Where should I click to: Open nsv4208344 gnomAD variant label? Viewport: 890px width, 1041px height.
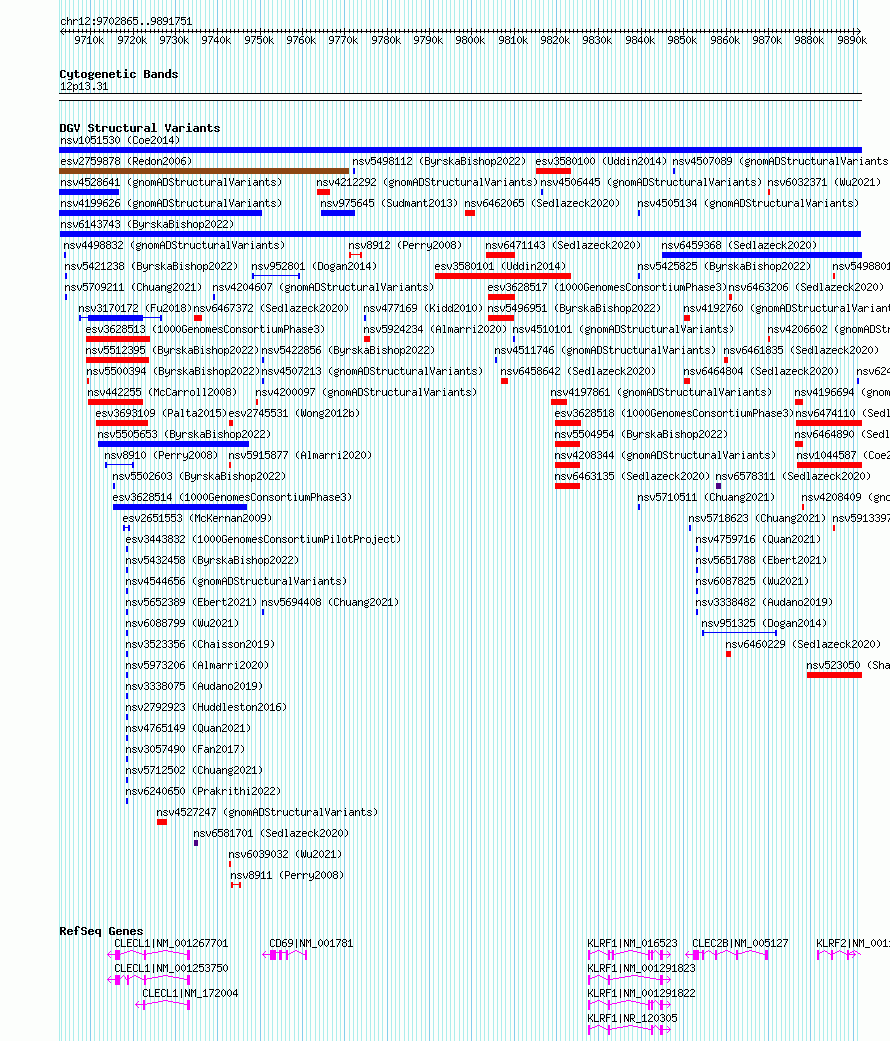click(666, 455)
